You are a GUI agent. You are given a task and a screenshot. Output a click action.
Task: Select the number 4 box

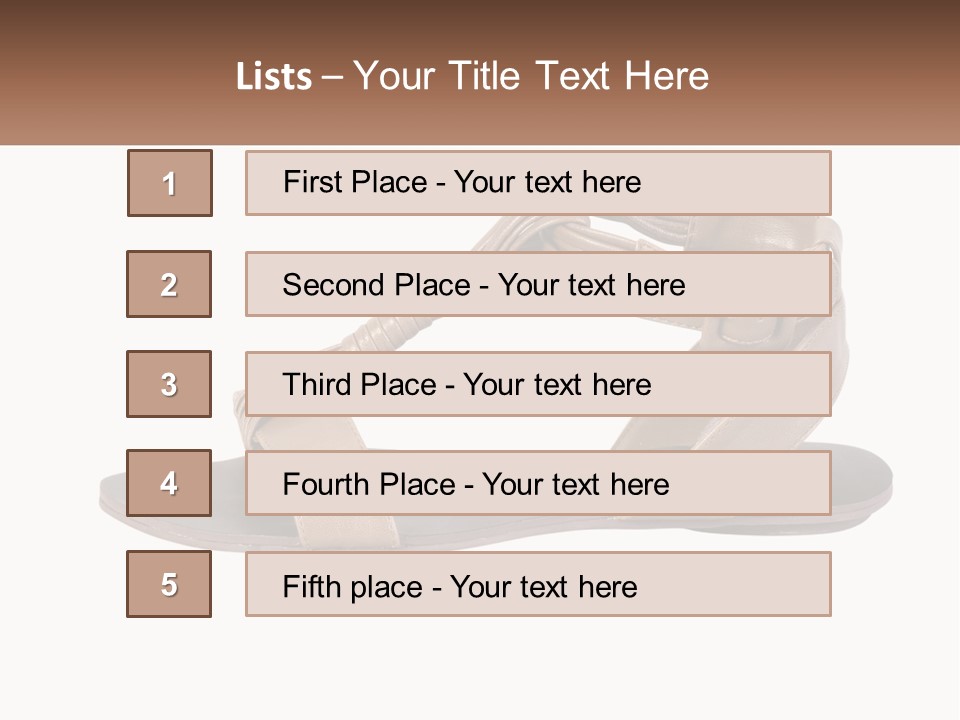(169, 483)
